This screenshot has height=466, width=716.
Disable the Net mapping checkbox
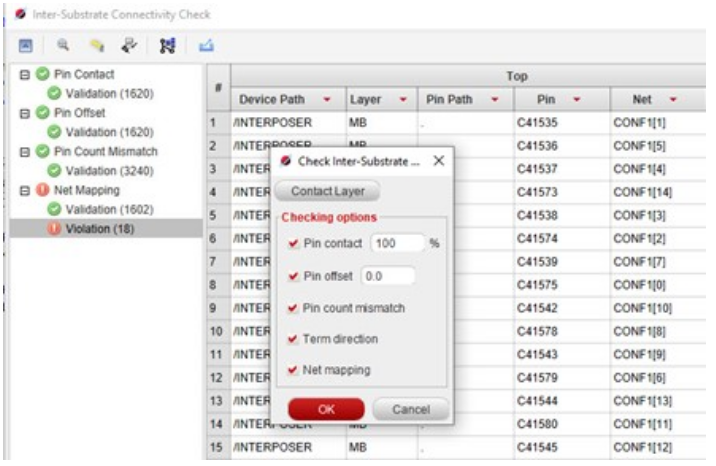pyautogui.click(x=292, y=370)
